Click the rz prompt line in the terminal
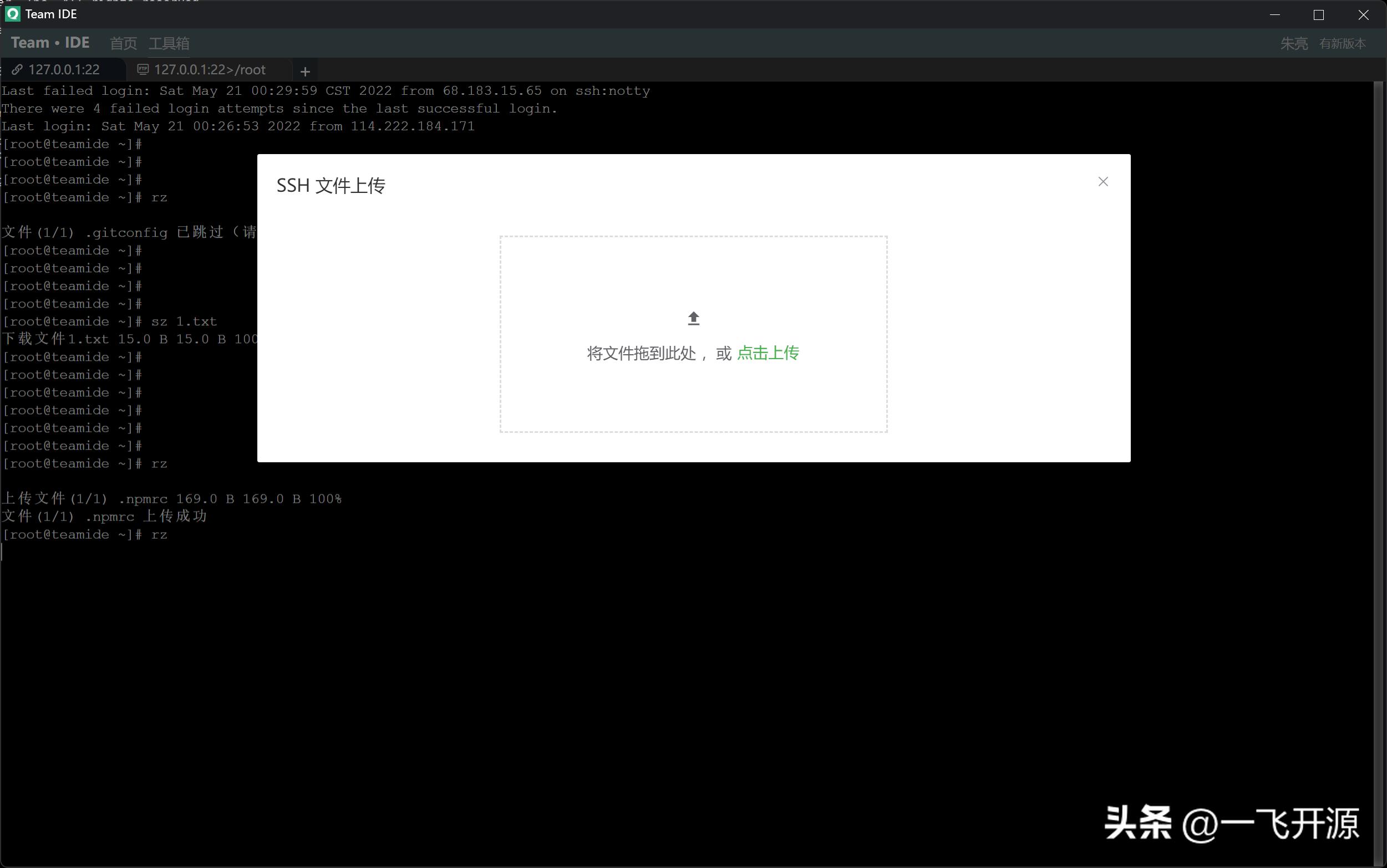The width and height of the screenshot is (1387, 868). (x=160, y=534)
